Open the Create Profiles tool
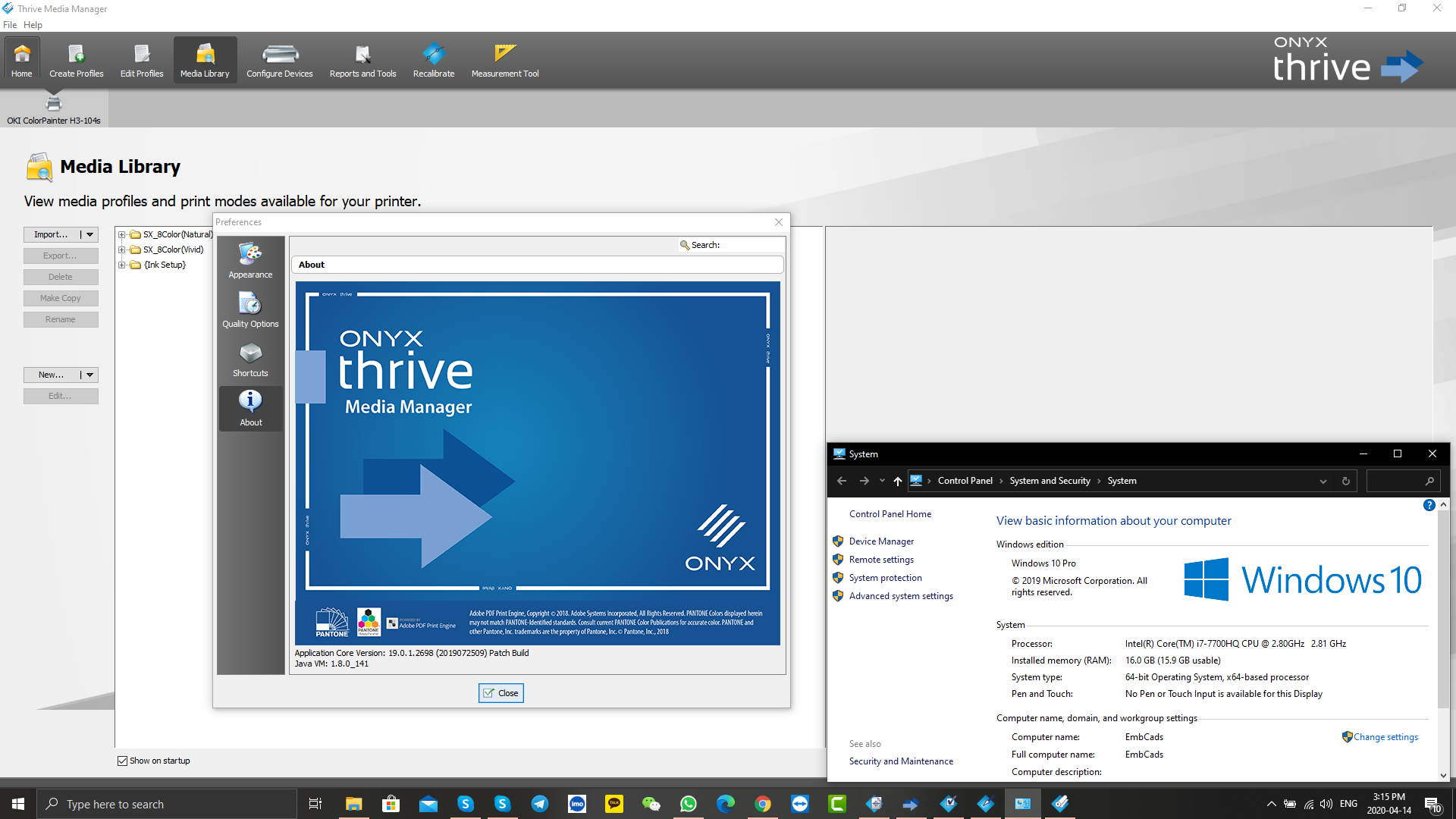This screenshot has width=1456, height=819. tap(76, 59)
